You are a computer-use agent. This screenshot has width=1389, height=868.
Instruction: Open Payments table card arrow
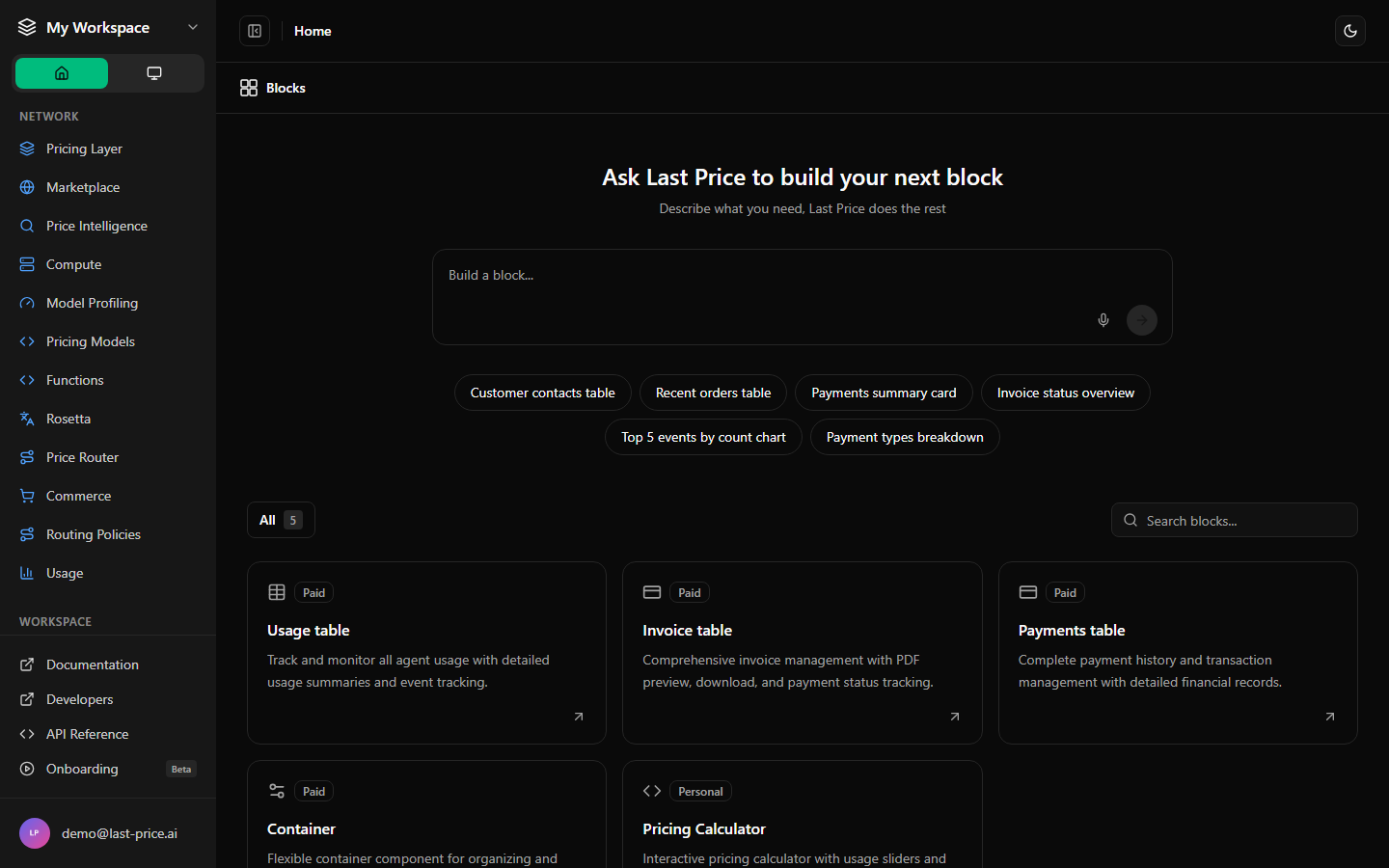coord(1330,717)
